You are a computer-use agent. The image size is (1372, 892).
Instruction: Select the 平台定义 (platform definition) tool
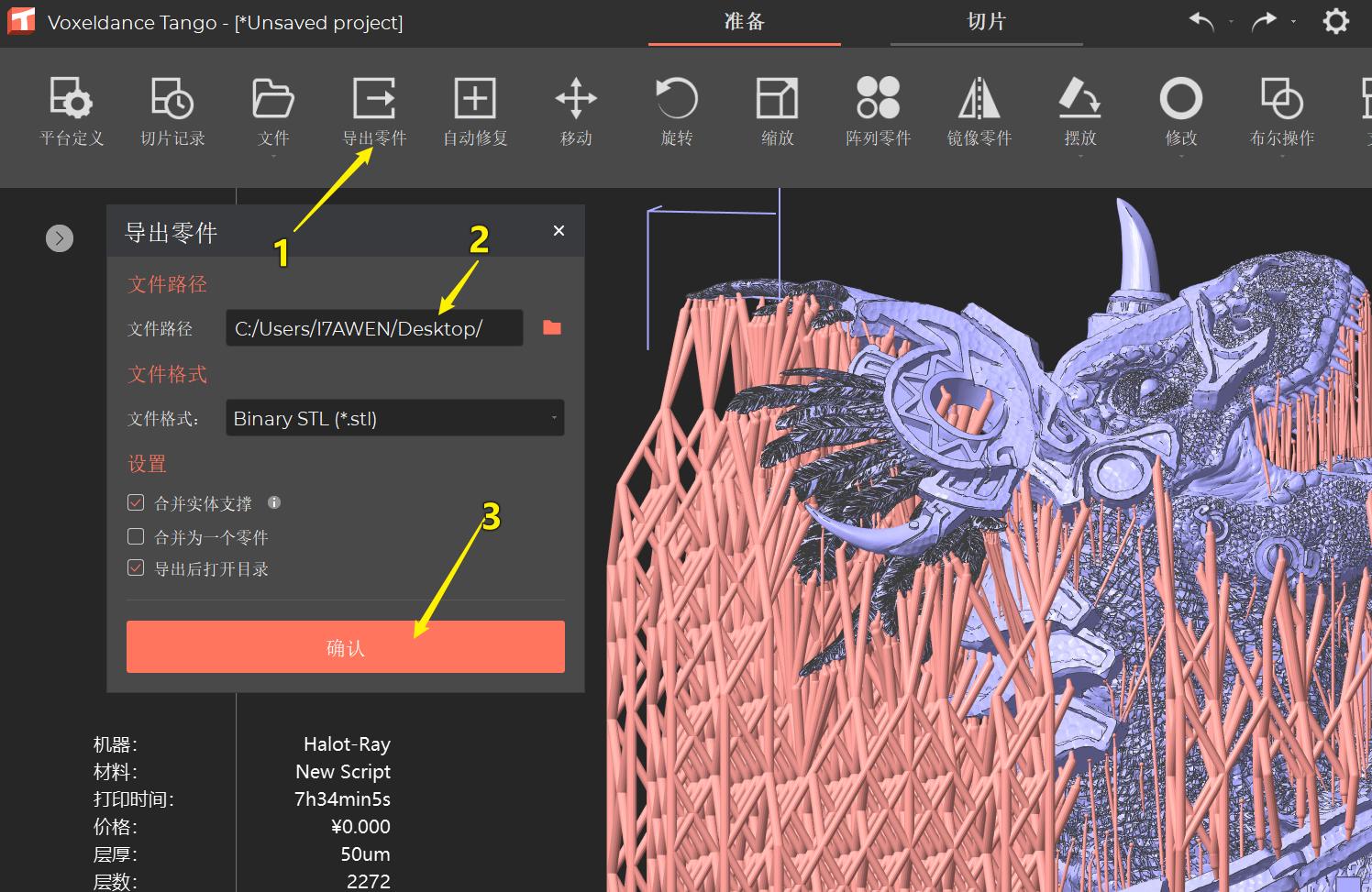pos(72,112)
